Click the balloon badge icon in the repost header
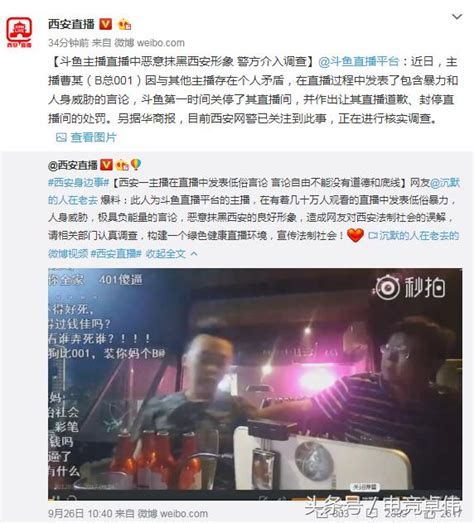This screenshot has height=523, width=474. tap(136, 164)
